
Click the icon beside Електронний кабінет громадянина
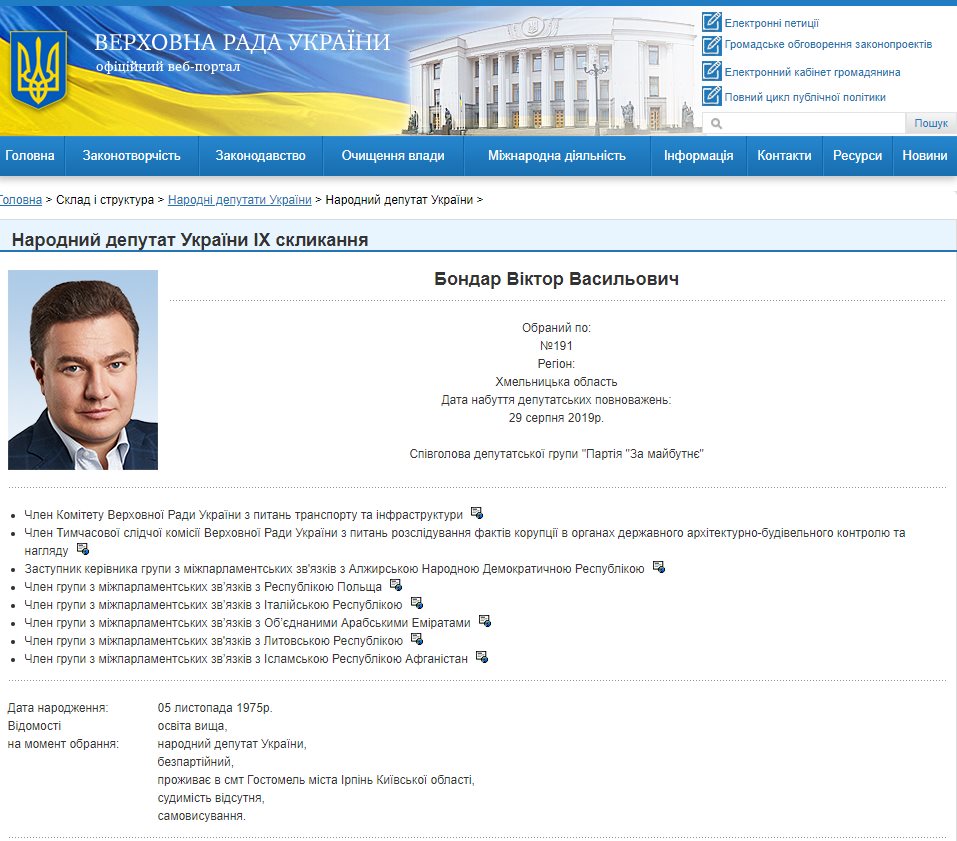point(711,71)
